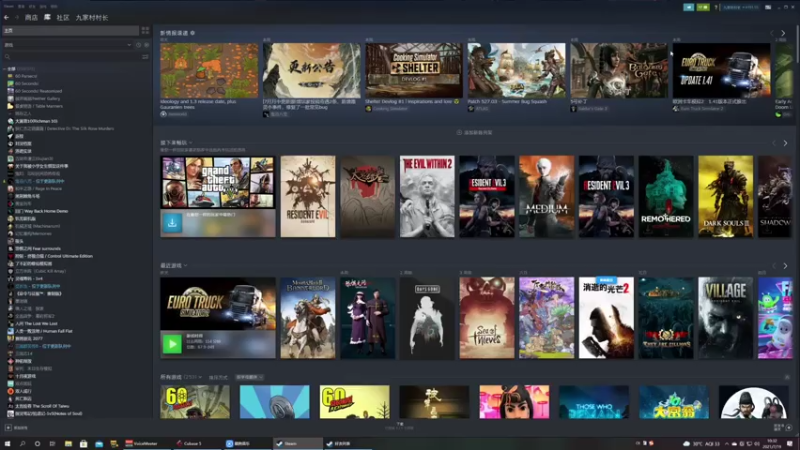
Task: Open the Remothered game cover
Action: click(x=666, y=196)
